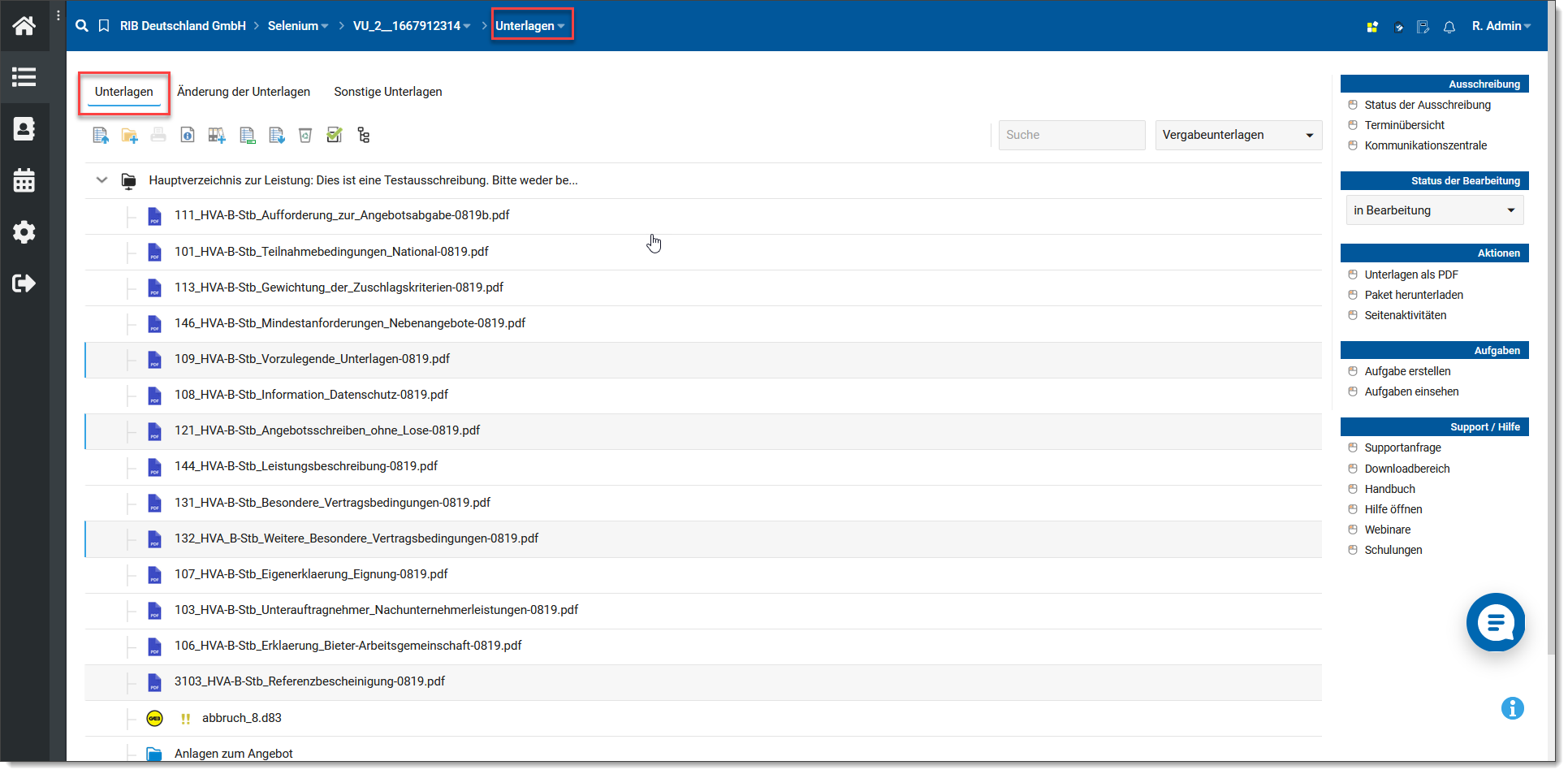This screenshot has width=1568, height=774.
Task: Open the Terminübersicht link
Action: coord(1404,125)
